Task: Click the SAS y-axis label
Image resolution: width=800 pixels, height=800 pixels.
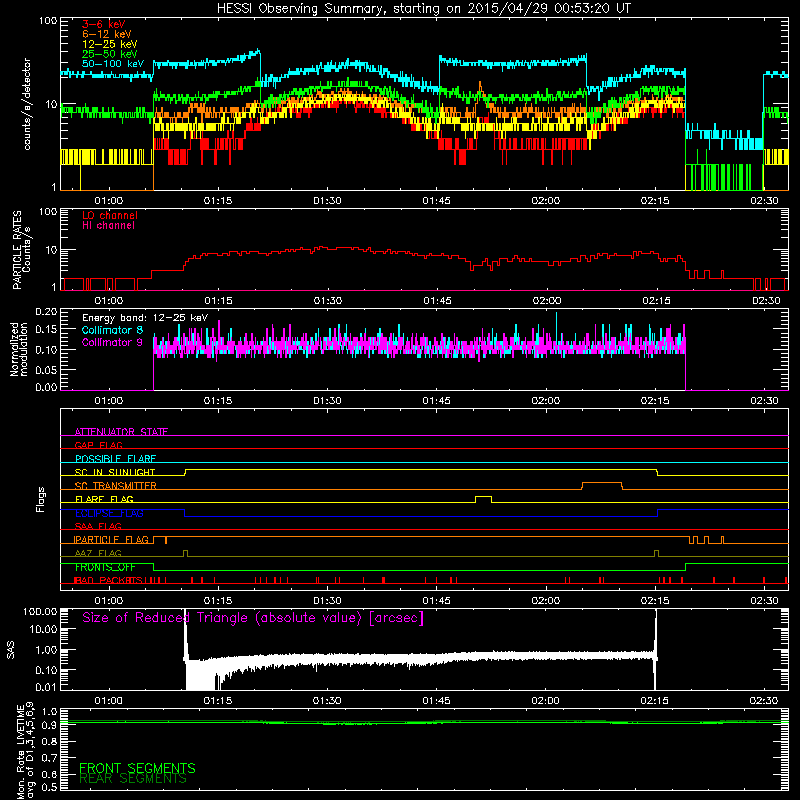Action: coord(11,650)
